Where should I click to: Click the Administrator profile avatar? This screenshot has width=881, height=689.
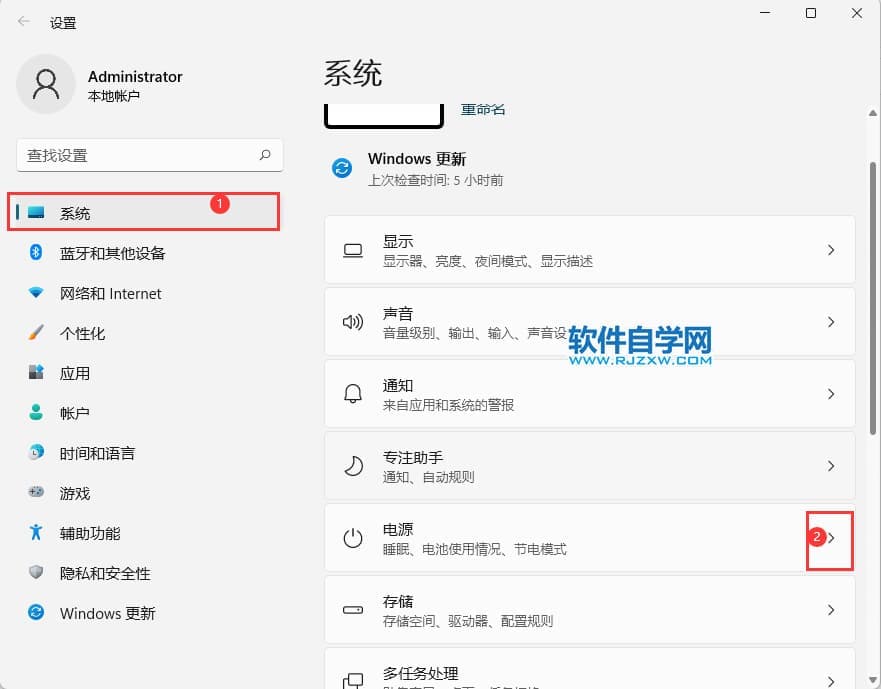click(x=46, y=84)
